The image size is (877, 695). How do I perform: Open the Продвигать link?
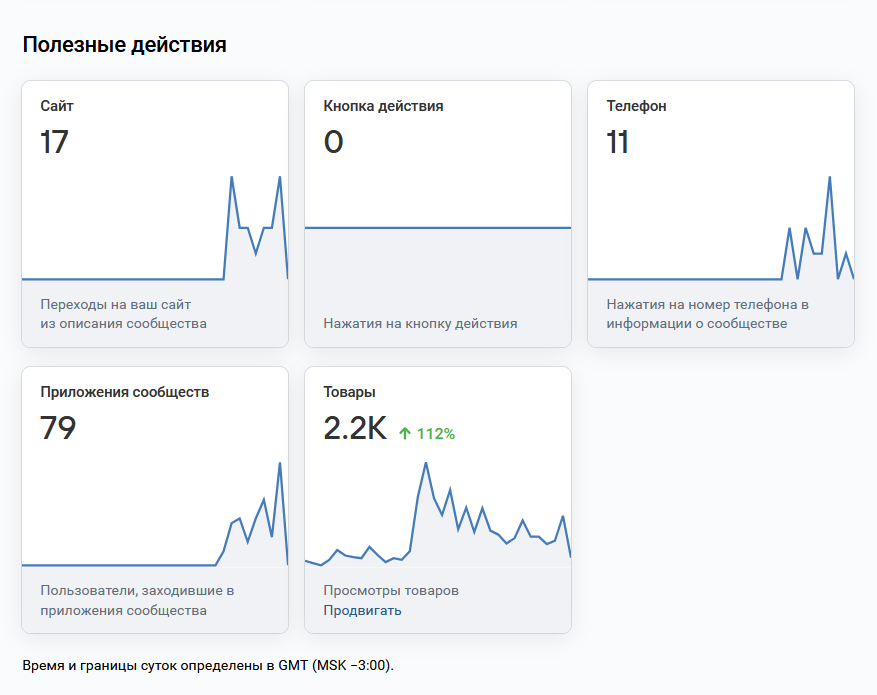pos(362,610)
